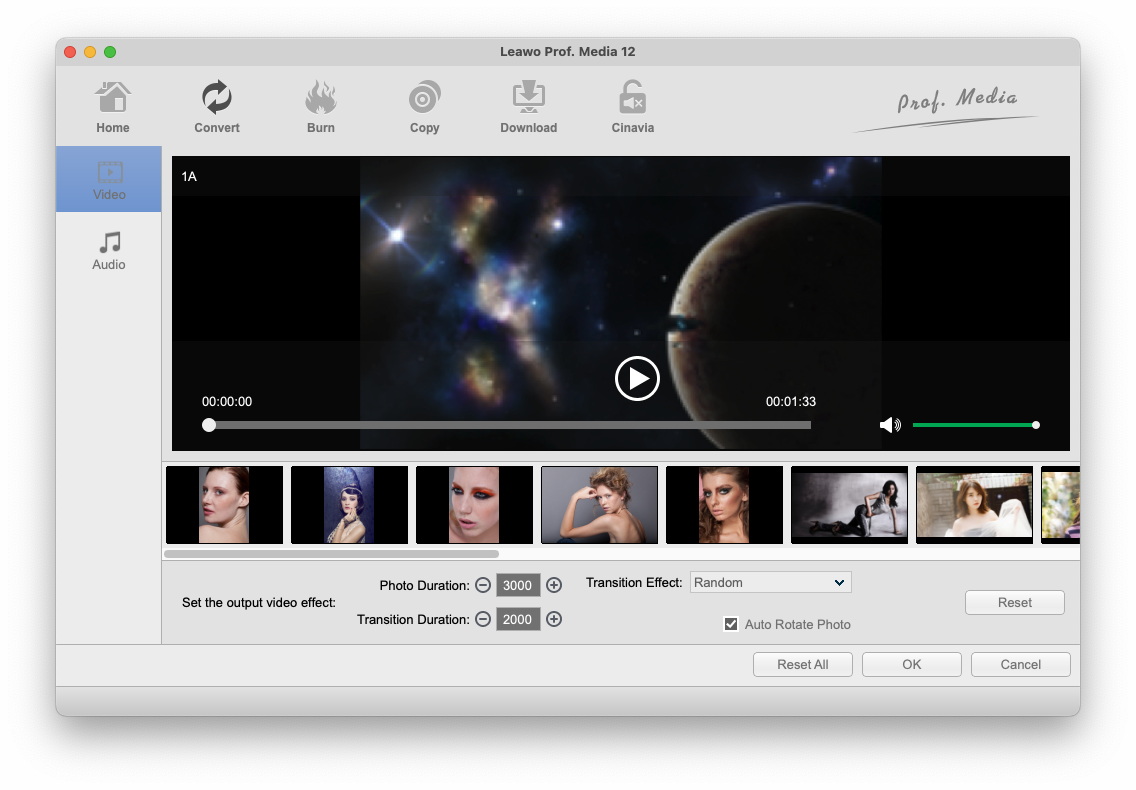Screen dimensions: 1136x790
Task: Play the slideshow preview
Action: click(637, 378)
